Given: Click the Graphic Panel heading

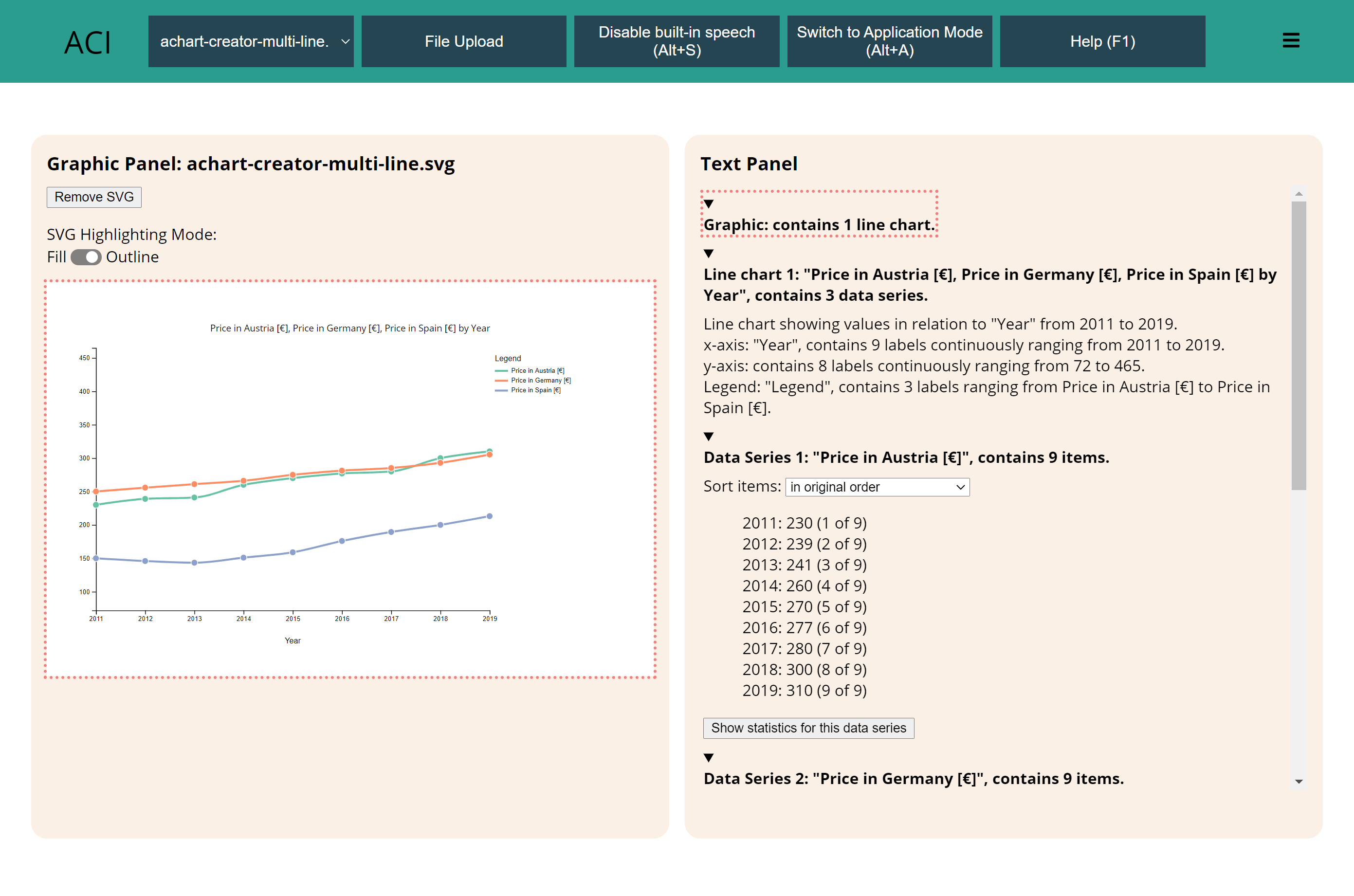Looking at the screenshot, I should click(251, 164).
